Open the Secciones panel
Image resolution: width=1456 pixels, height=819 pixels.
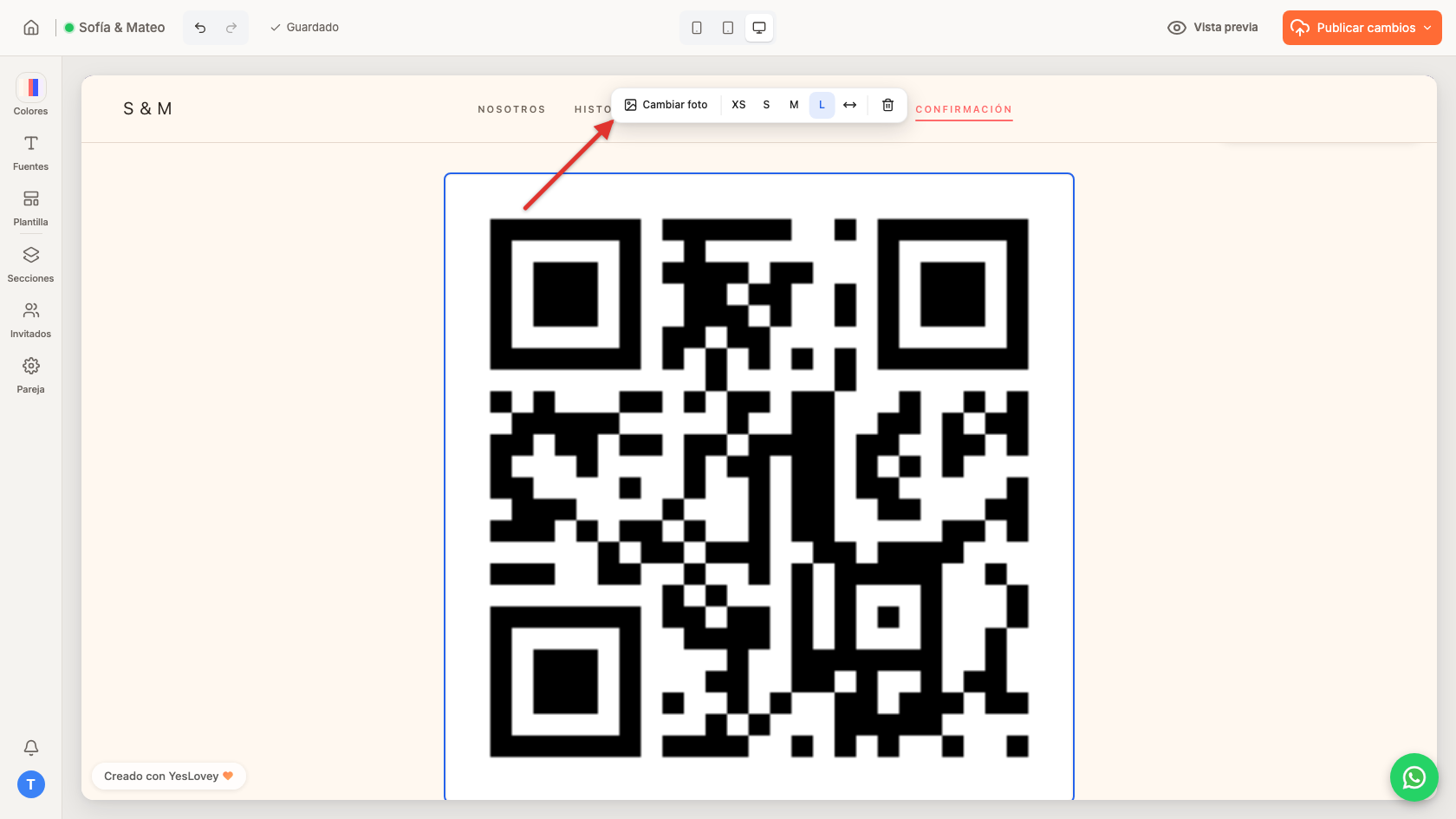[x=31, y=263]
